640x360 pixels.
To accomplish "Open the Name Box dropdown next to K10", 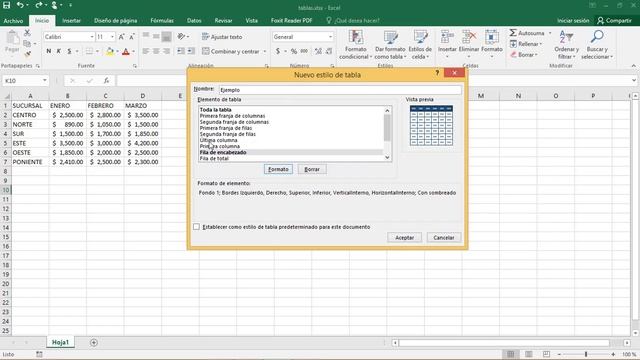I will [x=44, y=80].
